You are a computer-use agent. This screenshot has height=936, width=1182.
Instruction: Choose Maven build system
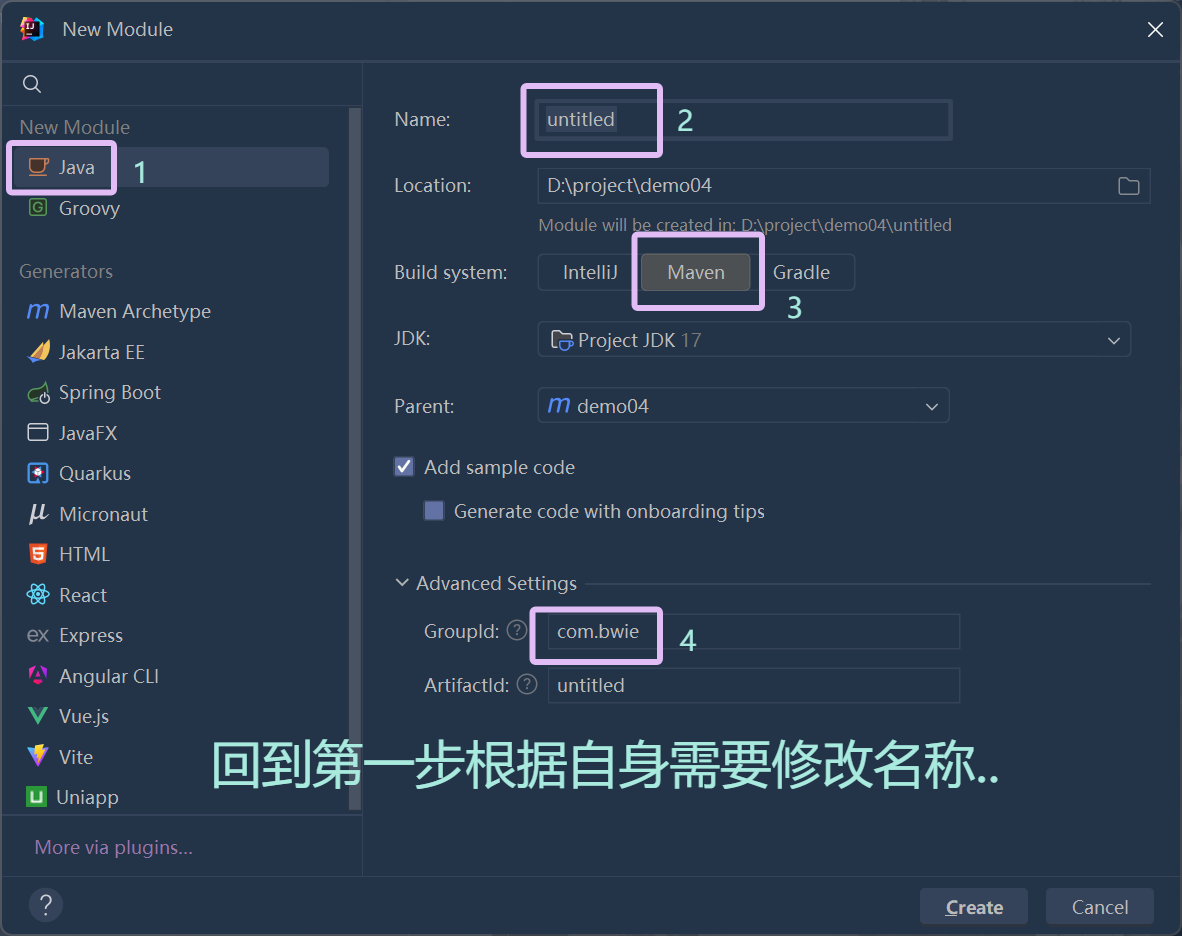tap(696, 272)
